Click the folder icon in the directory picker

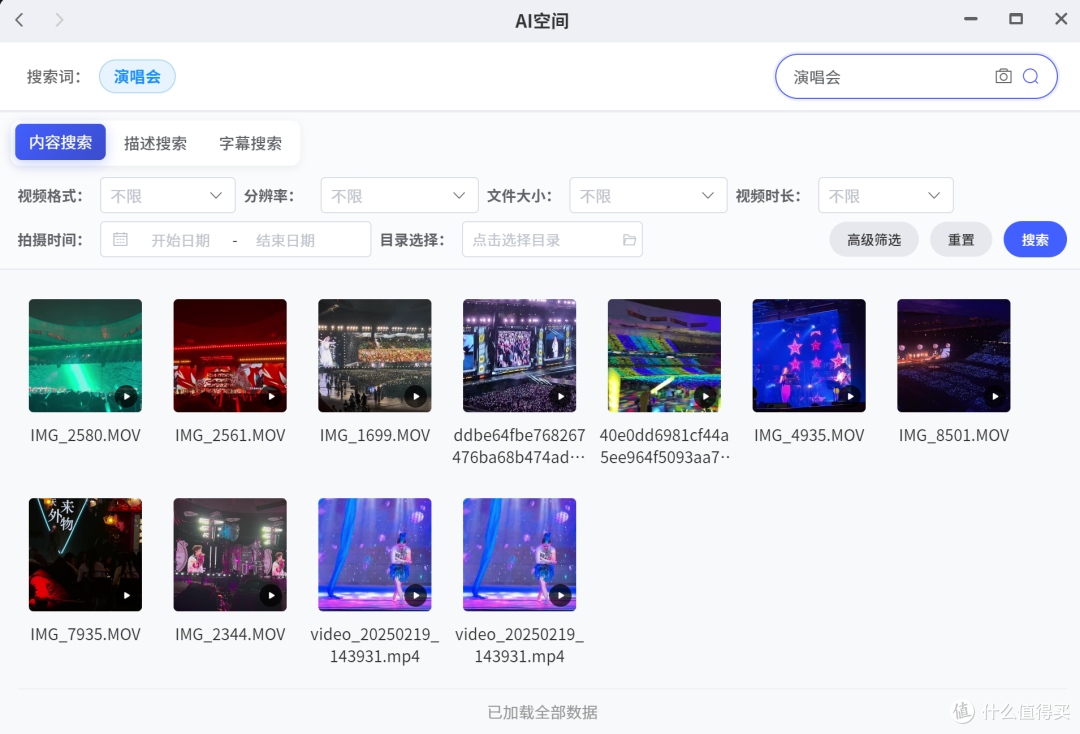click(x=629, y=240)
